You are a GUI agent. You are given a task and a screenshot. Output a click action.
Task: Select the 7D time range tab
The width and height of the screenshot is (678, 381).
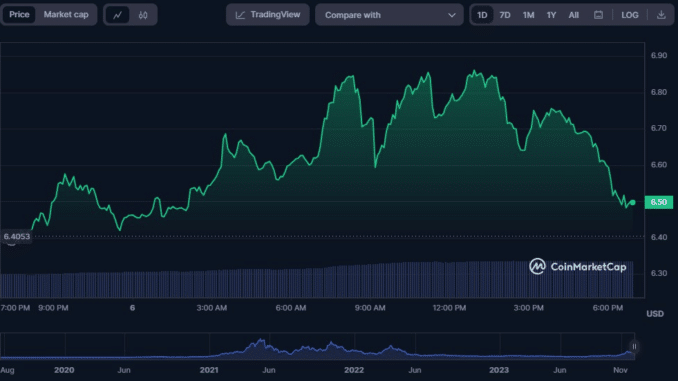(505, 15)
